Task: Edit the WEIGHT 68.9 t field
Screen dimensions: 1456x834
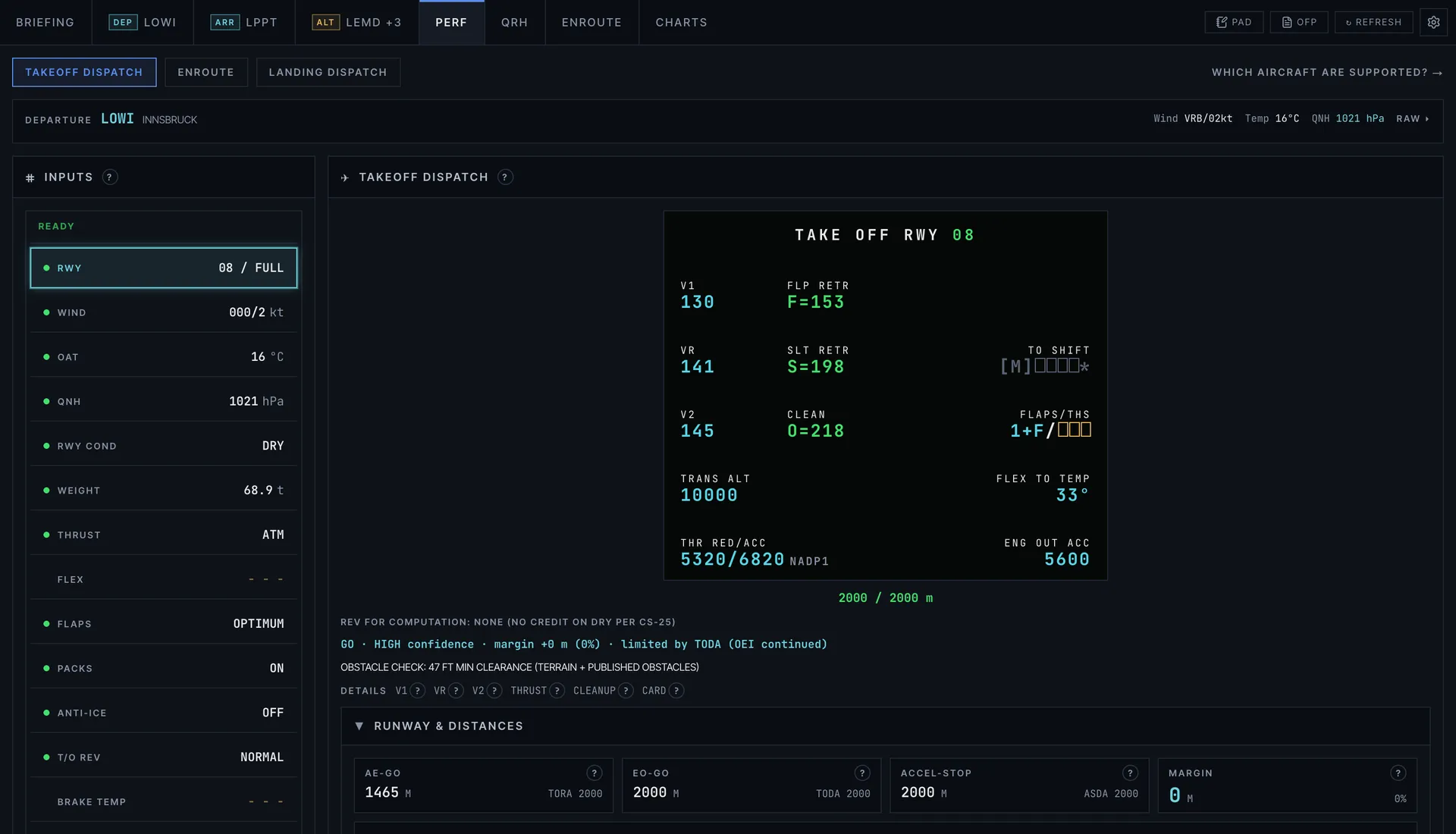Action: tap(164, 491)
